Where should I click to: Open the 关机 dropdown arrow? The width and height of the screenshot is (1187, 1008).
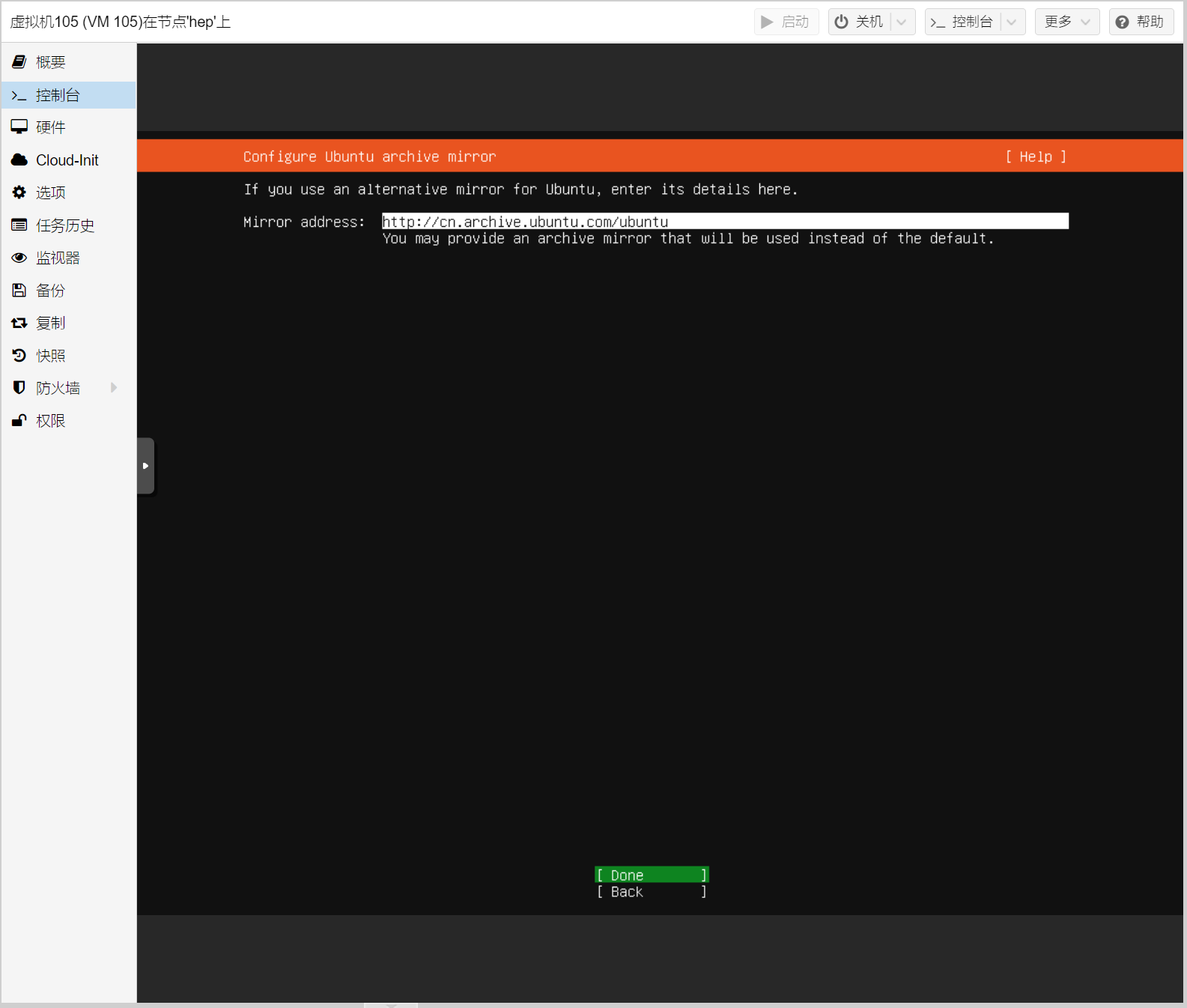coord(902,22)
